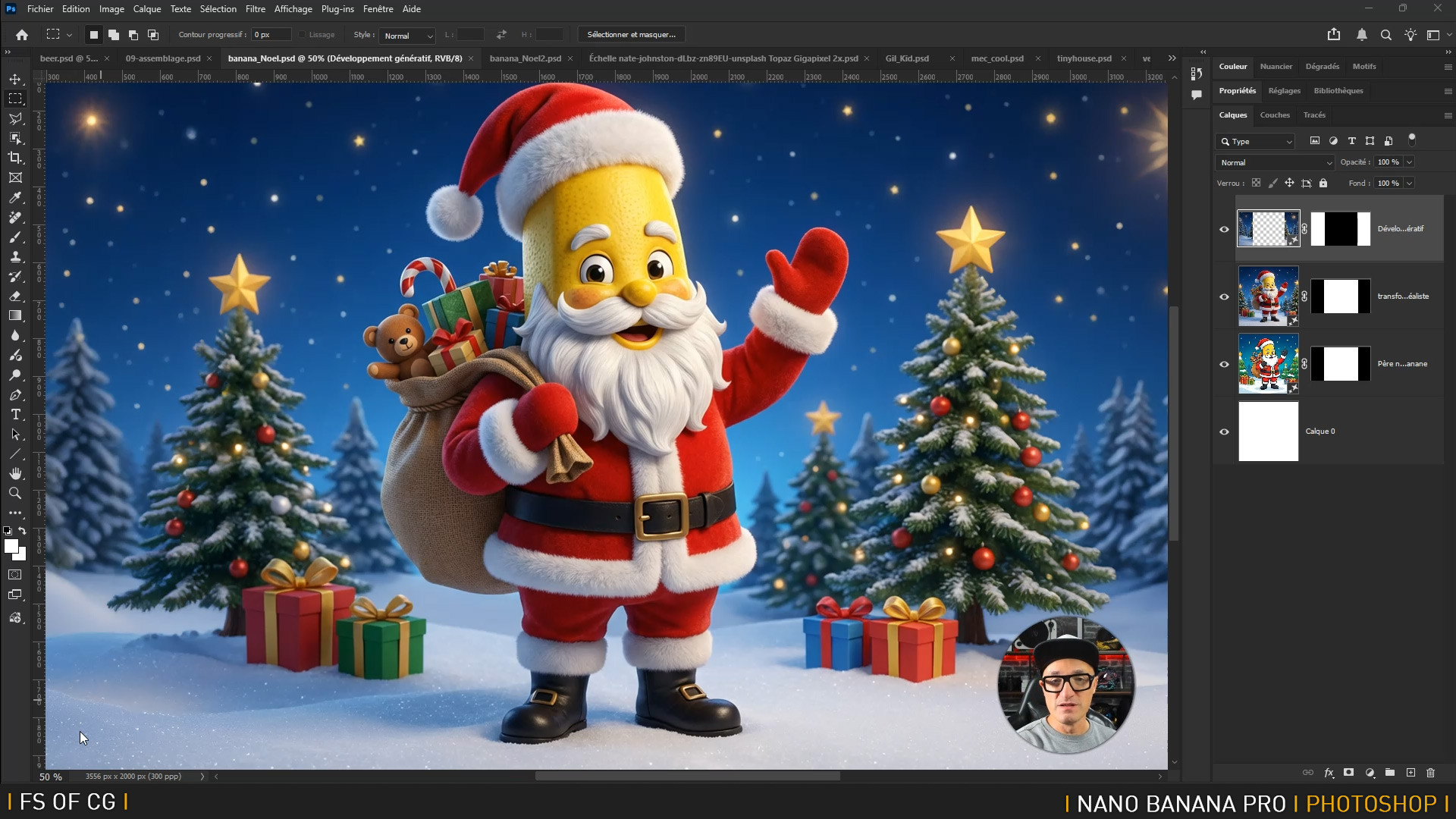
Task: Open the Style dropdown in options bar
Action: coord(407,36)
